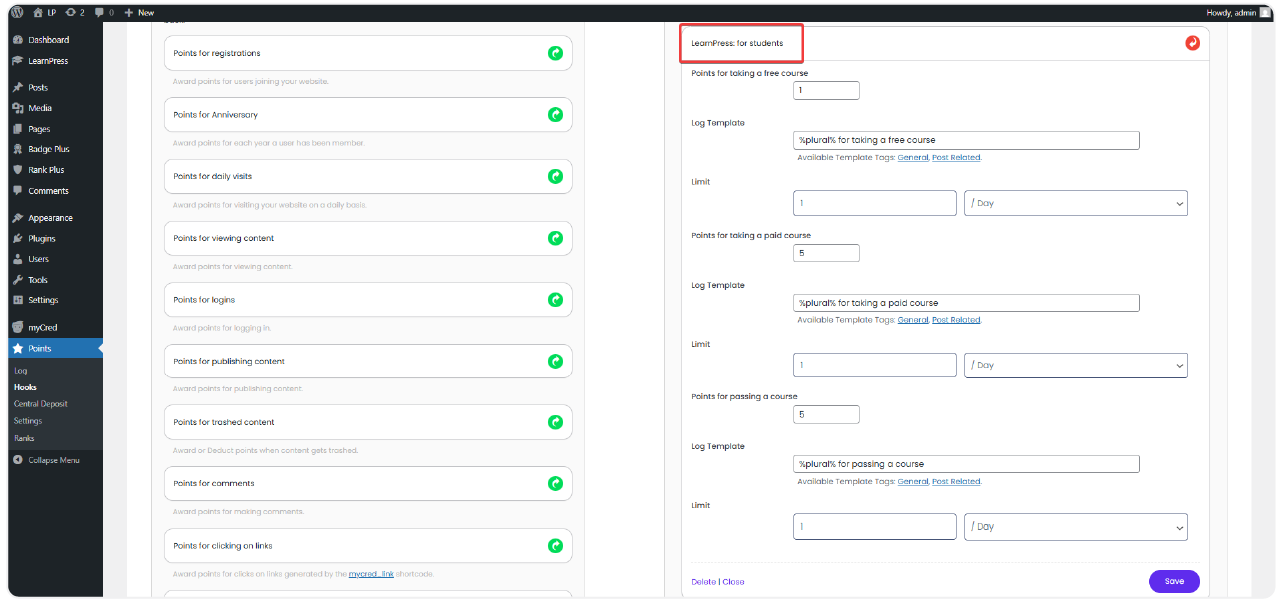Viewport: 1281px width, 601px height.
Task: Toggle the Points for daily visits hook
Action: click(555, 176)
